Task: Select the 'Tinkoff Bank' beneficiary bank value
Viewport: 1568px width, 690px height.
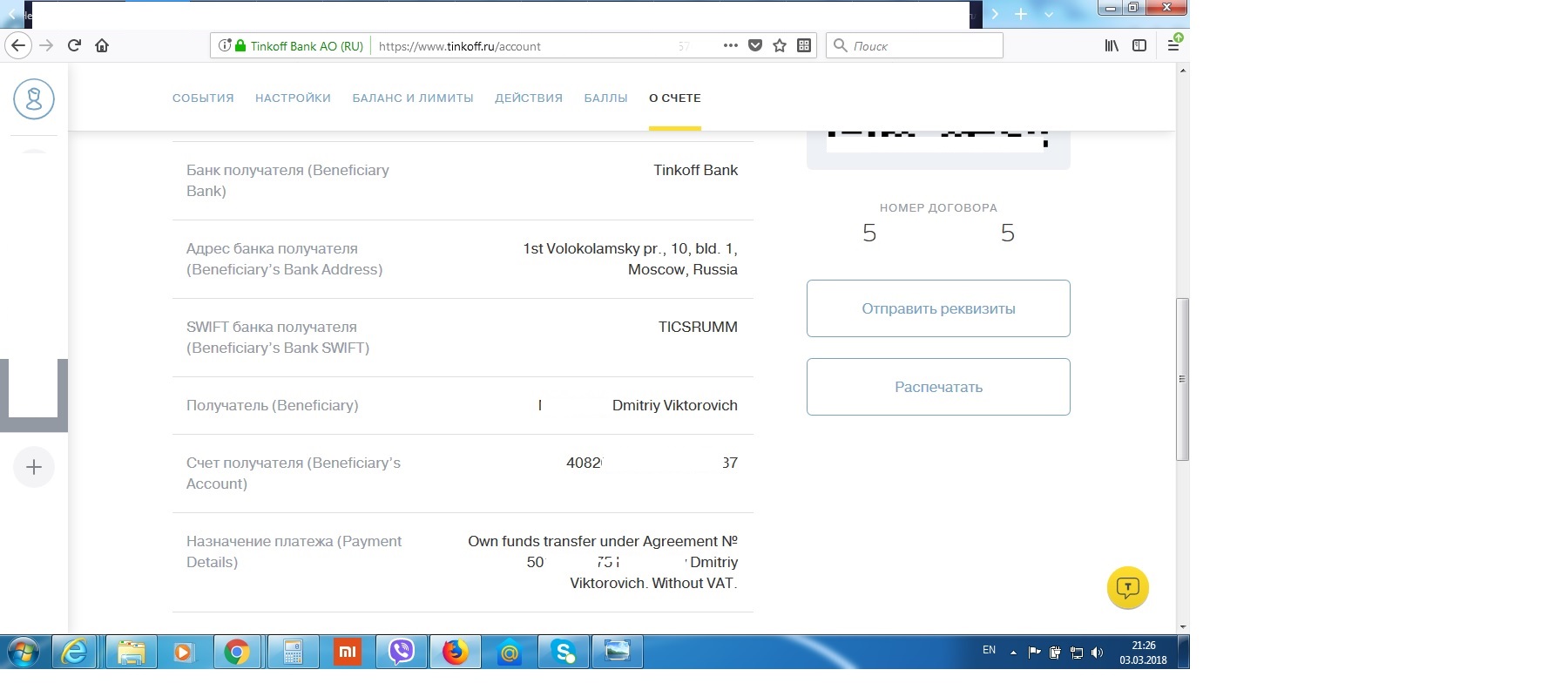Action: [695, 170]
